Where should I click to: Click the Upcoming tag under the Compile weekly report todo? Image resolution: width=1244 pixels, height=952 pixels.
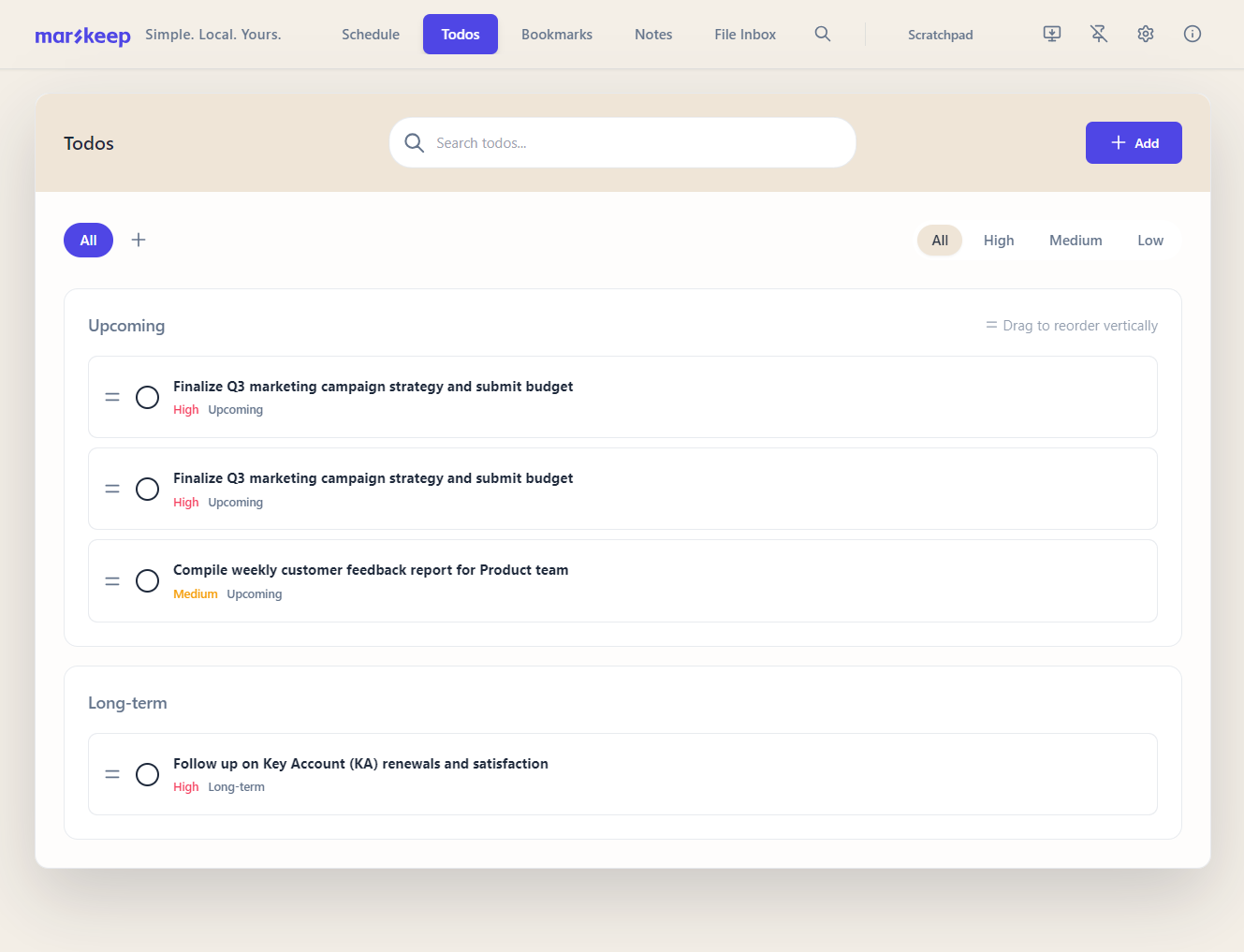(x=254, y=594)
